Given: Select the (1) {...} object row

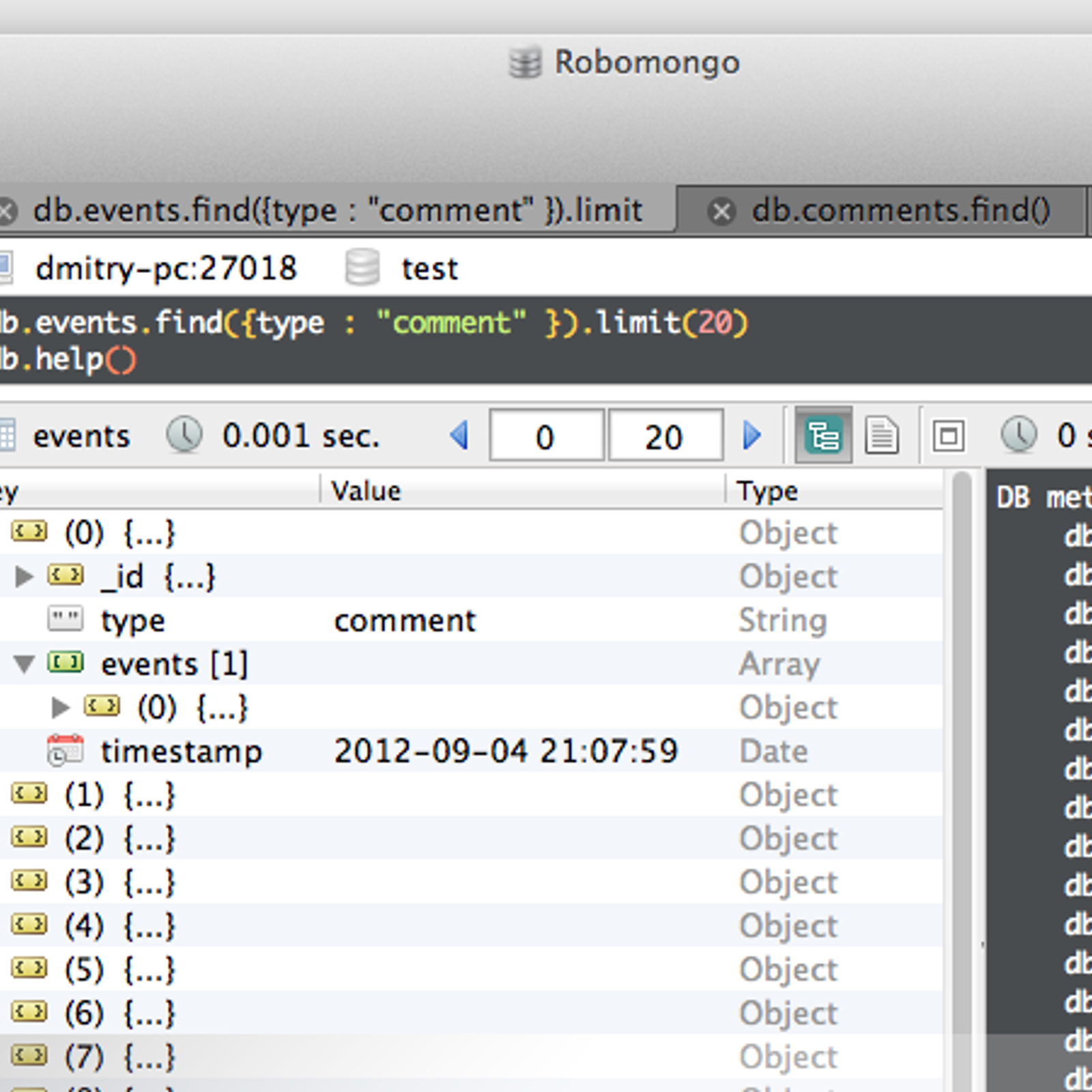Looking at the screenshot, I should click(x=471, y=794).
